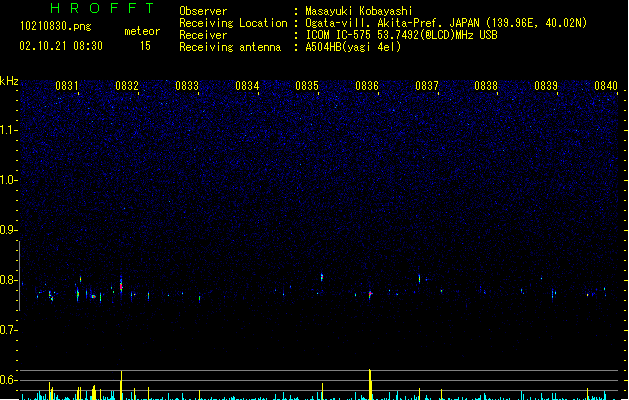Click the 0832 time marker
The image size is (629, 400).
127,86
